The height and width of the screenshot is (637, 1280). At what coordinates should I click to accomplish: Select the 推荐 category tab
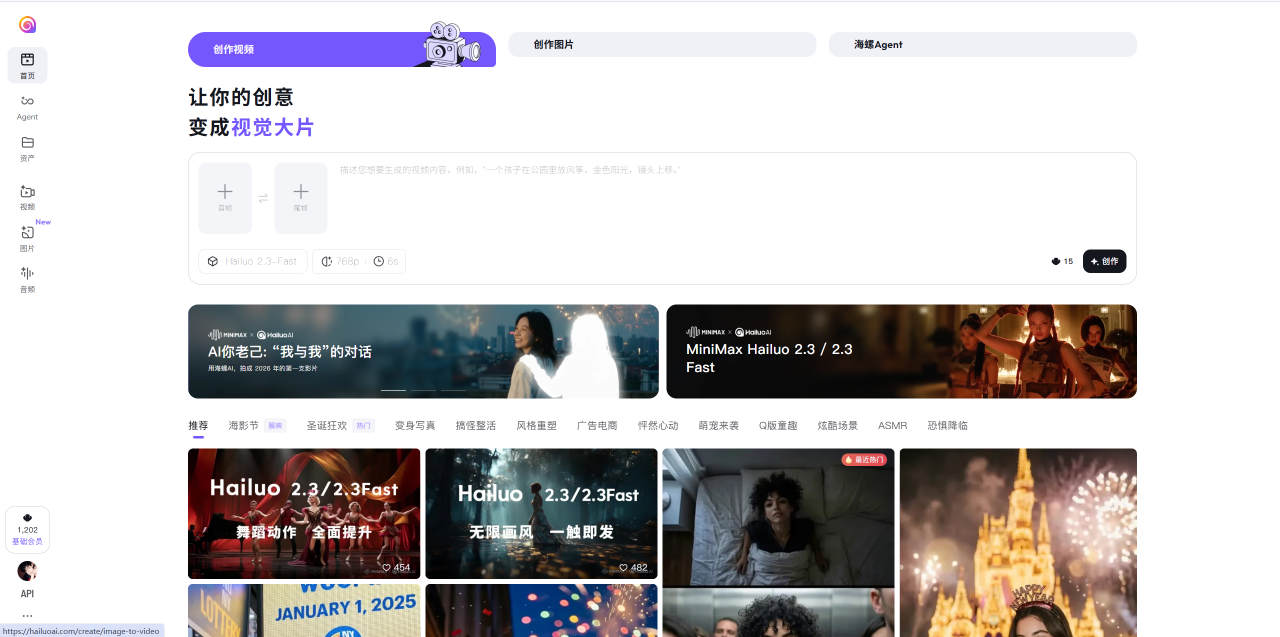coord(198,425)
